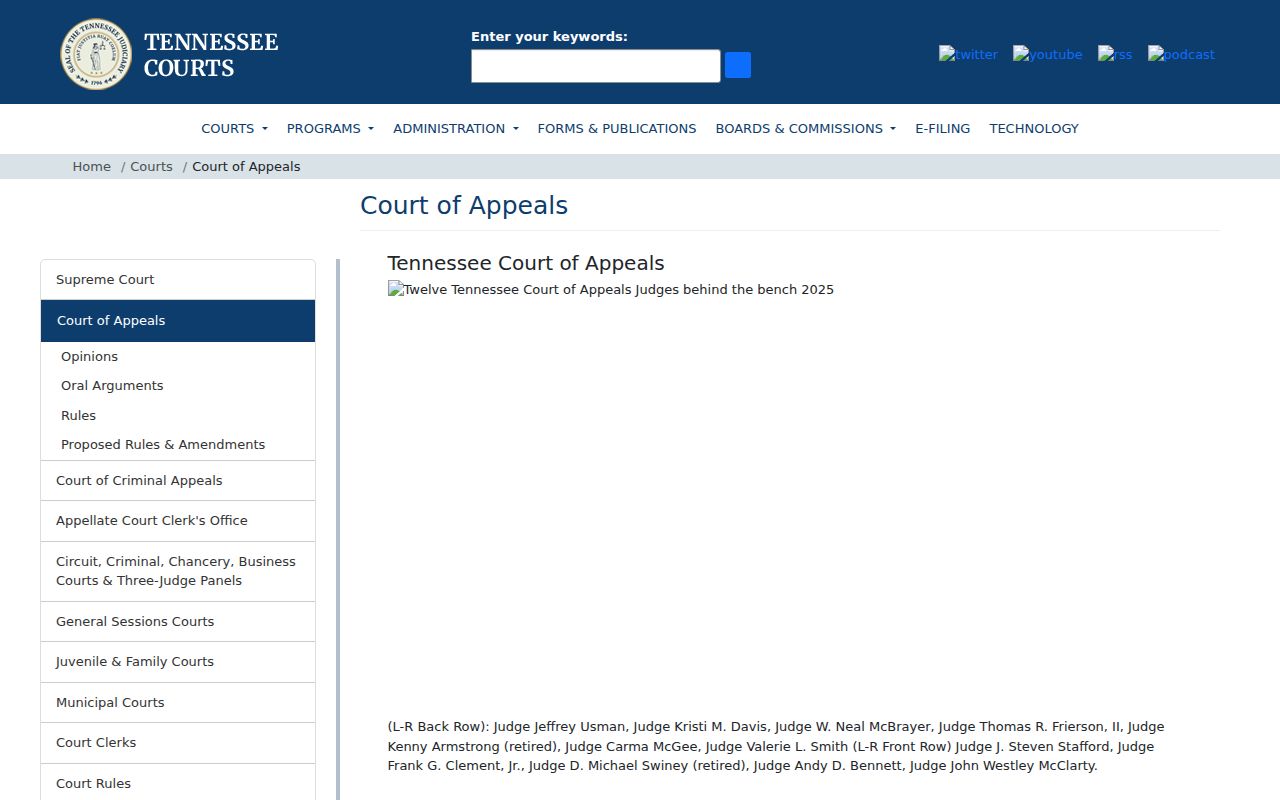1280x800 pixels.
Task: Select Court Clerks in sidebar
Action: [178, 743]
